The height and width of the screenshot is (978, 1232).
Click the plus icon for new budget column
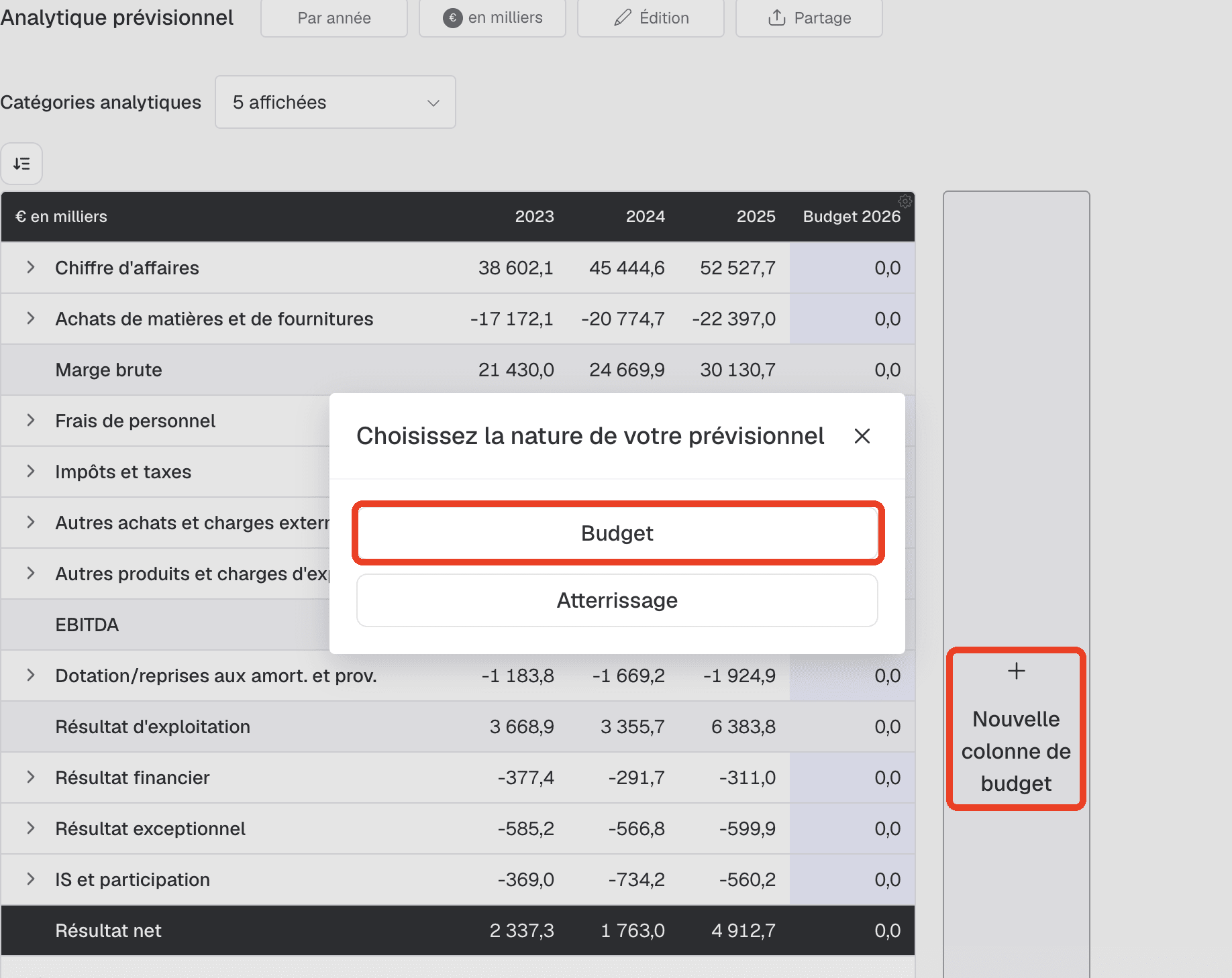pos(1017,671)
